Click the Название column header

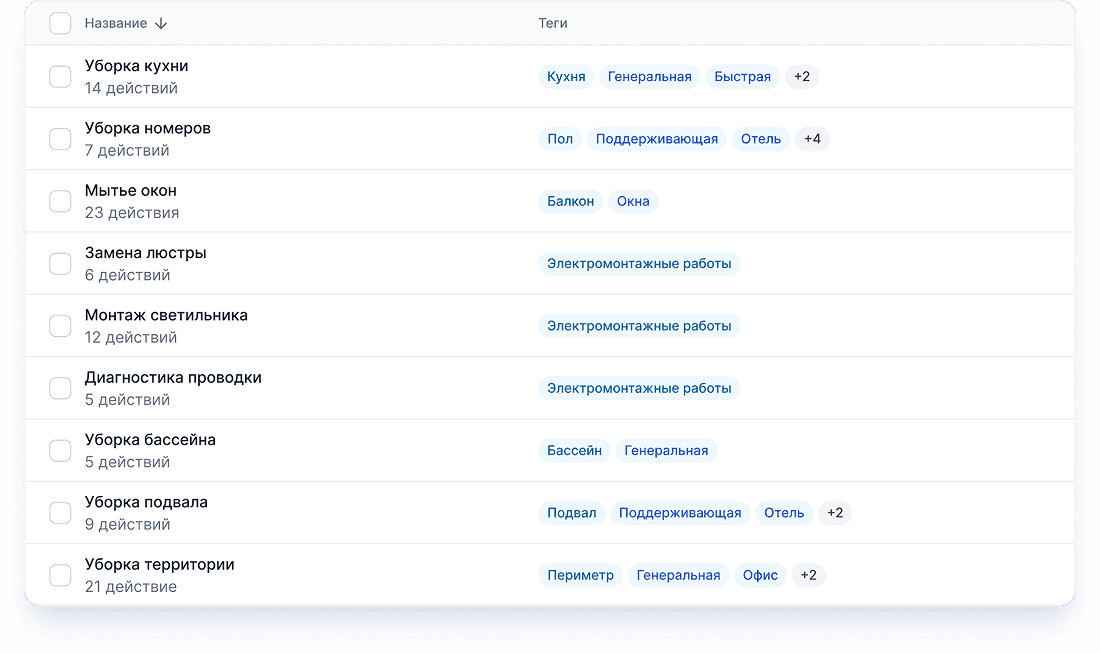[115, 22]
